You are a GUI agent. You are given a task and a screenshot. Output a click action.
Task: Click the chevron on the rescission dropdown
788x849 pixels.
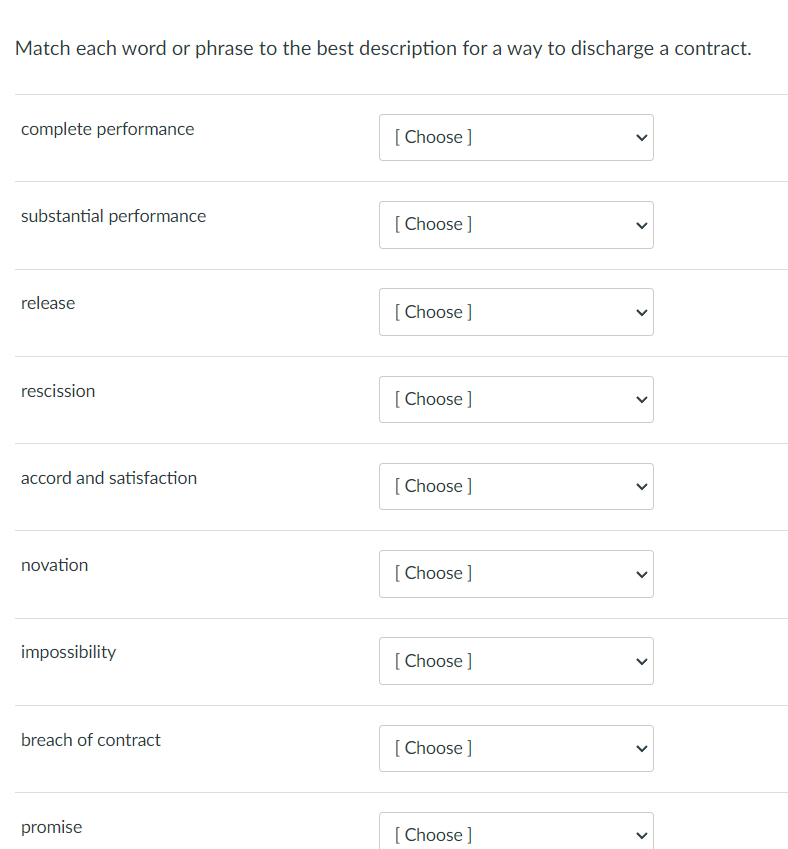pyautogui.click(x=639, y=399)
